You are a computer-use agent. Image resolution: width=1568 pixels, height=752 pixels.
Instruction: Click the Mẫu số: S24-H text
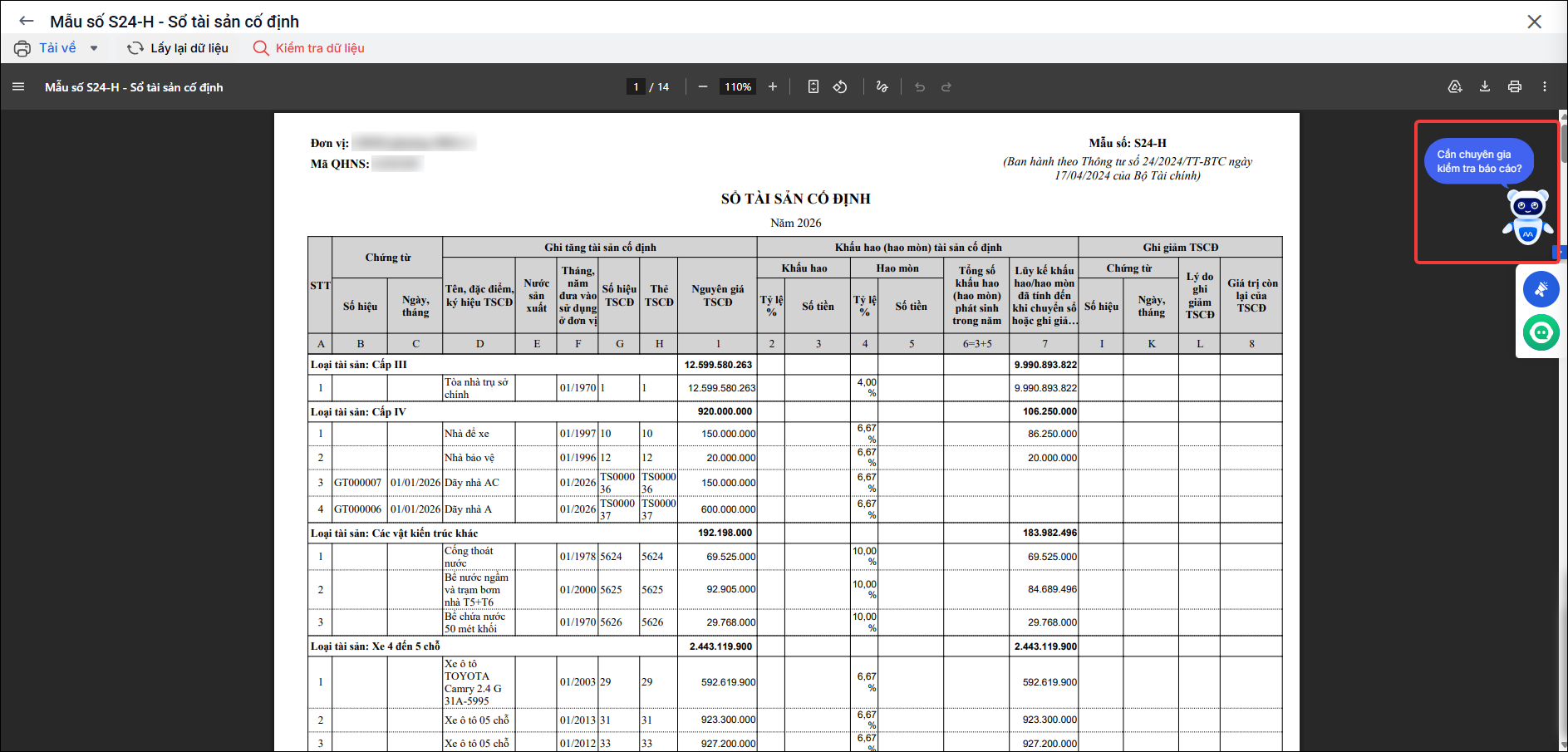coord(1128,143)
